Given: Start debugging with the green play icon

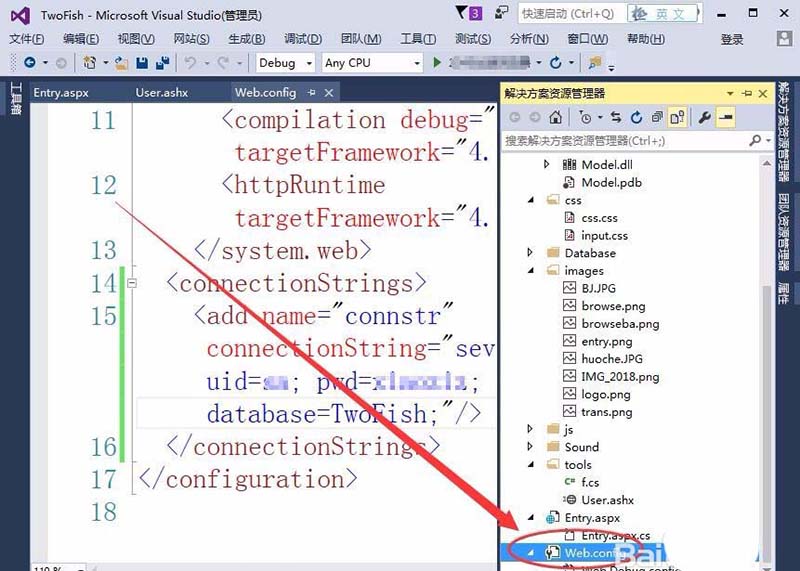Looking at the screenshot, I should click(437, 63).
